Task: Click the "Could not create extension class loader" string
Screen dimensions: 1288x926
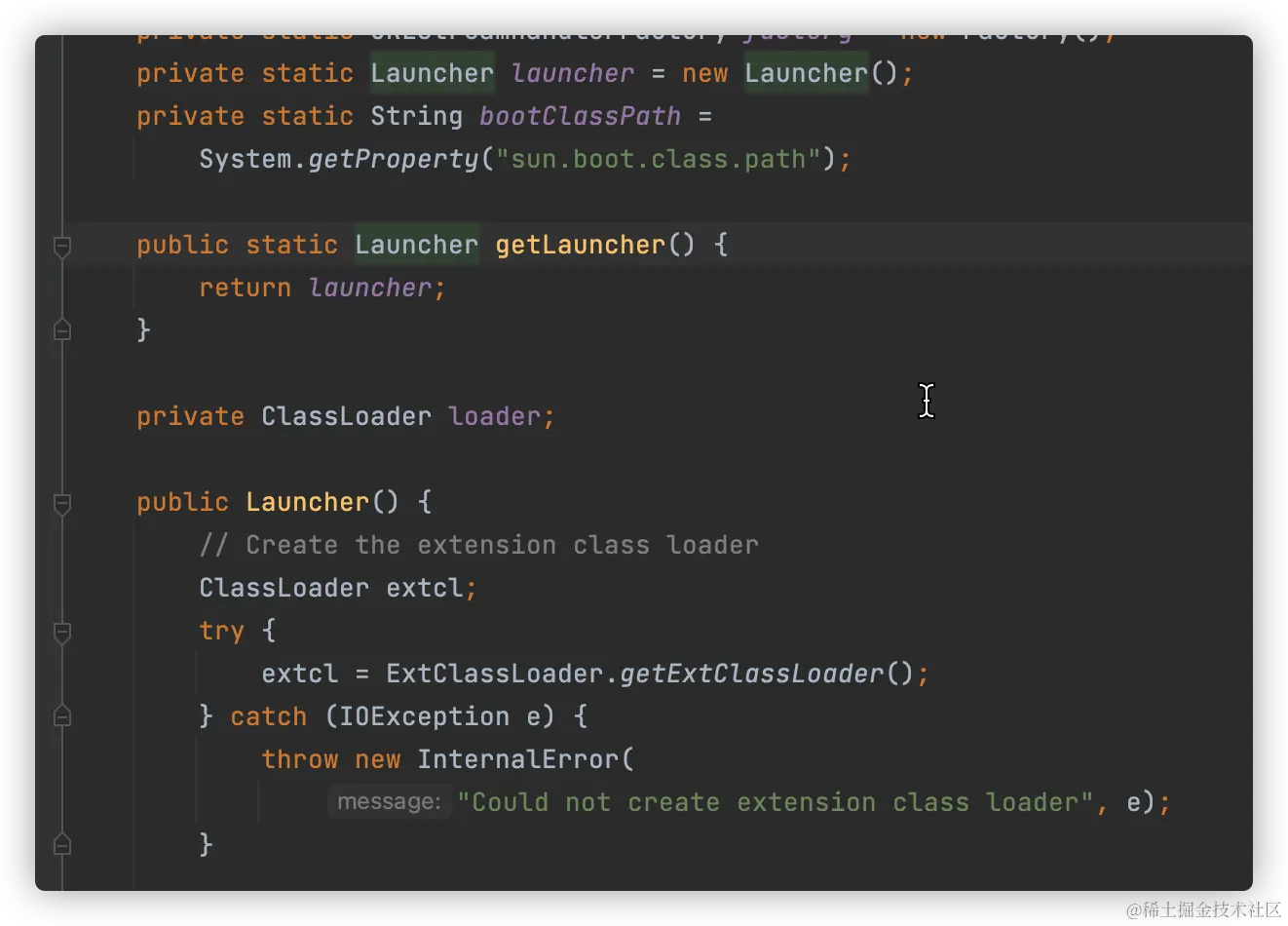Action: click(775, 802)
